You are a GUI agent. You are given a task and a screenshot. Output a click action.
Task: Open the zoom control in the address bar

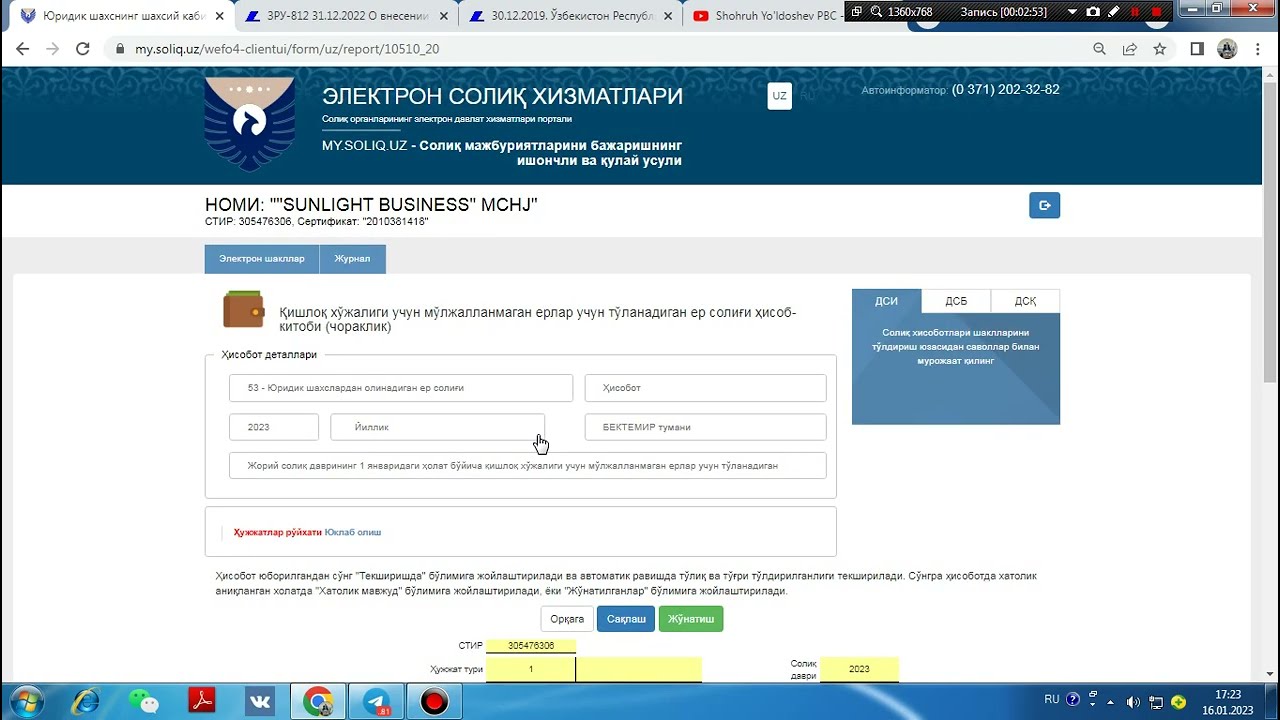click(x=1099, y=49)
